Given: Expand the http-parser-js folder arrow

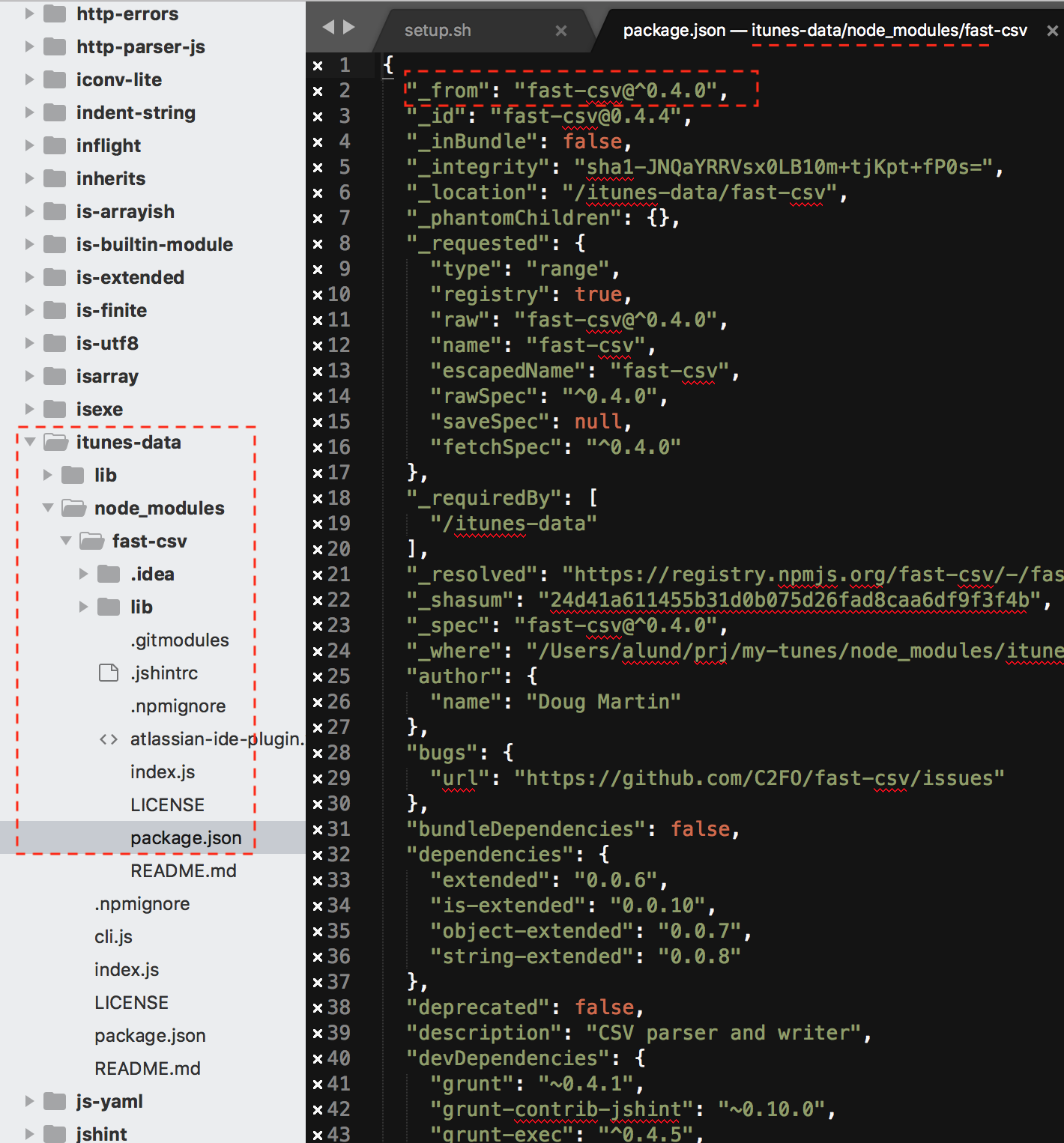Looking at the screenshot, I should coord(29,46).
